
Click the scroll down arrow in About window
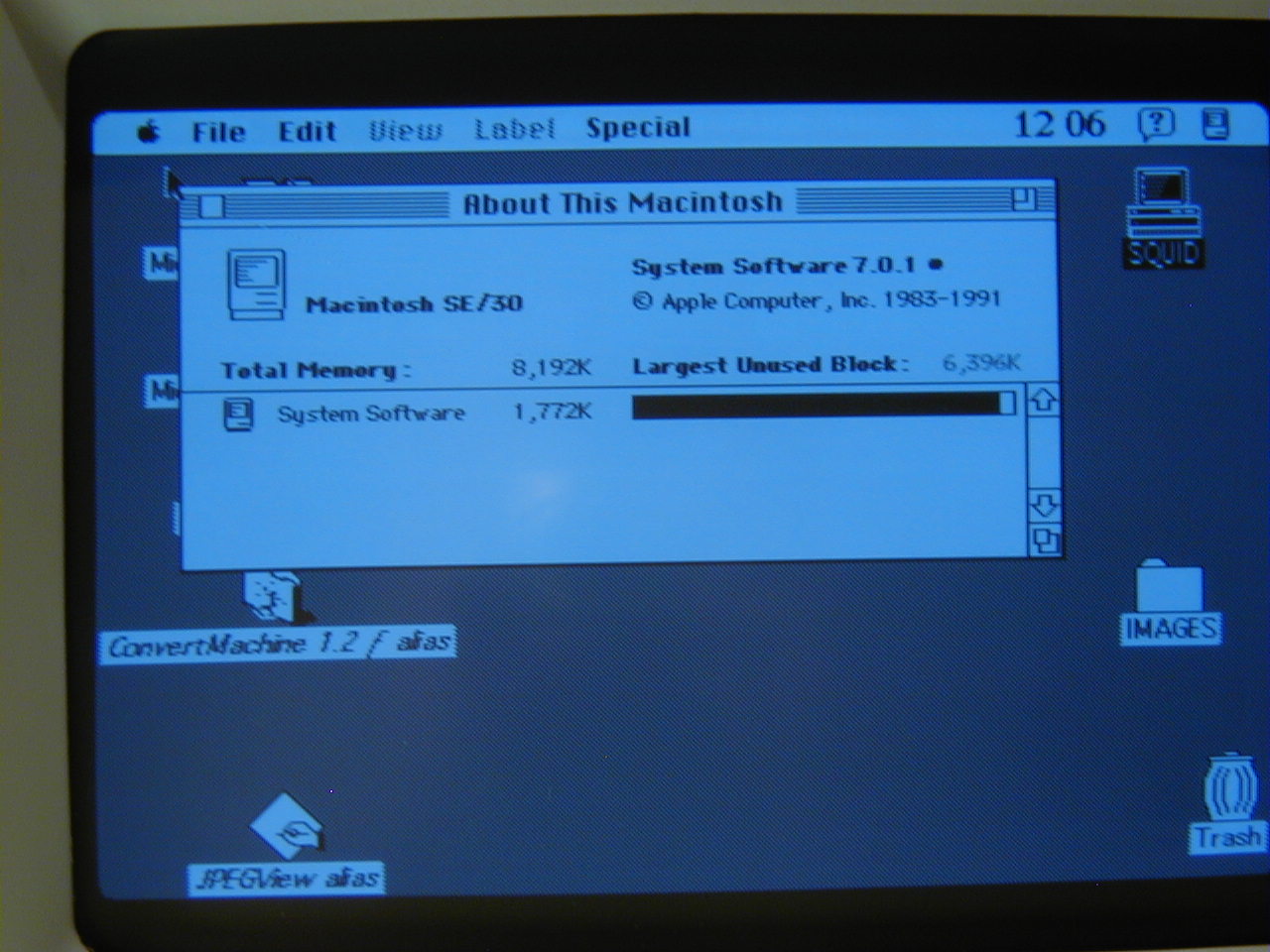pyautogui.click(x=1044, y=505)
